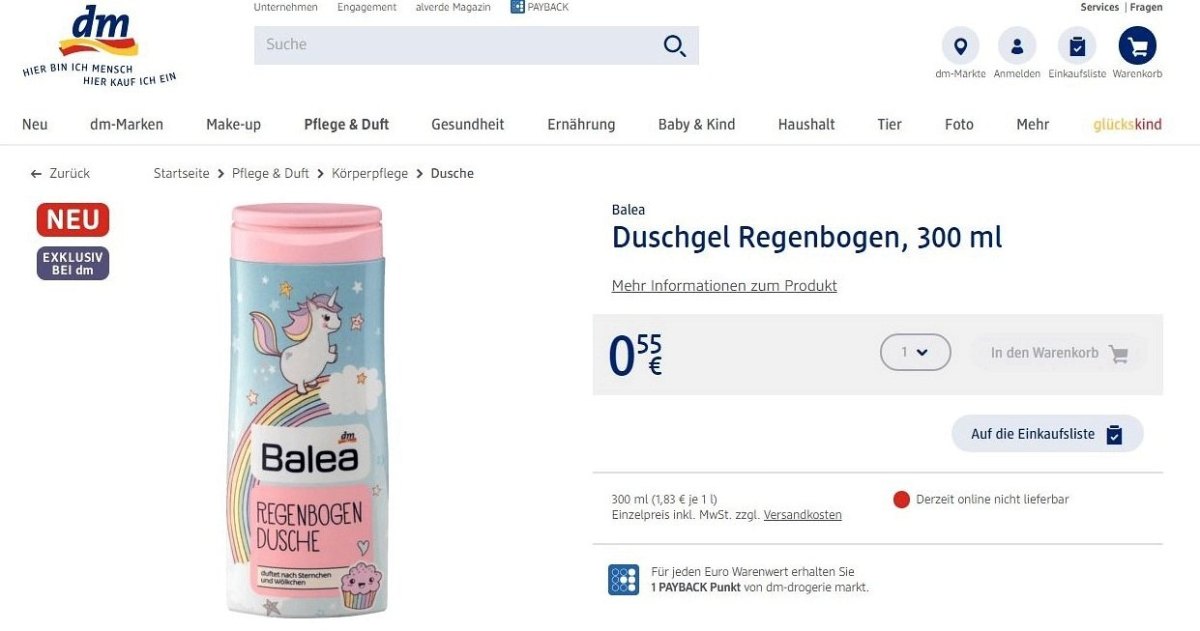Image resolution: width=1200 pixels, height=631 pixels.
Task: Click the PAYBACK icon in top bar
Action: click(517, 7)
